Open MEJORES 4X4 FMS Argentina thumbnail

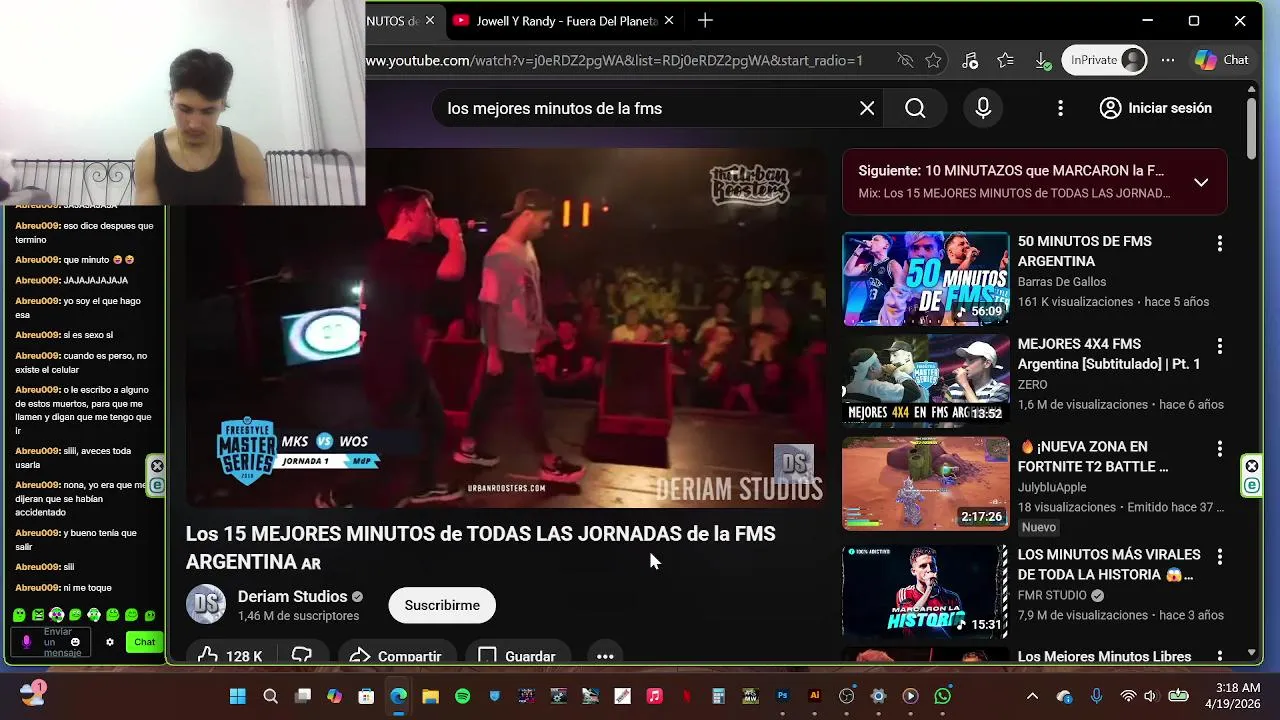click(x=926, y=382)
